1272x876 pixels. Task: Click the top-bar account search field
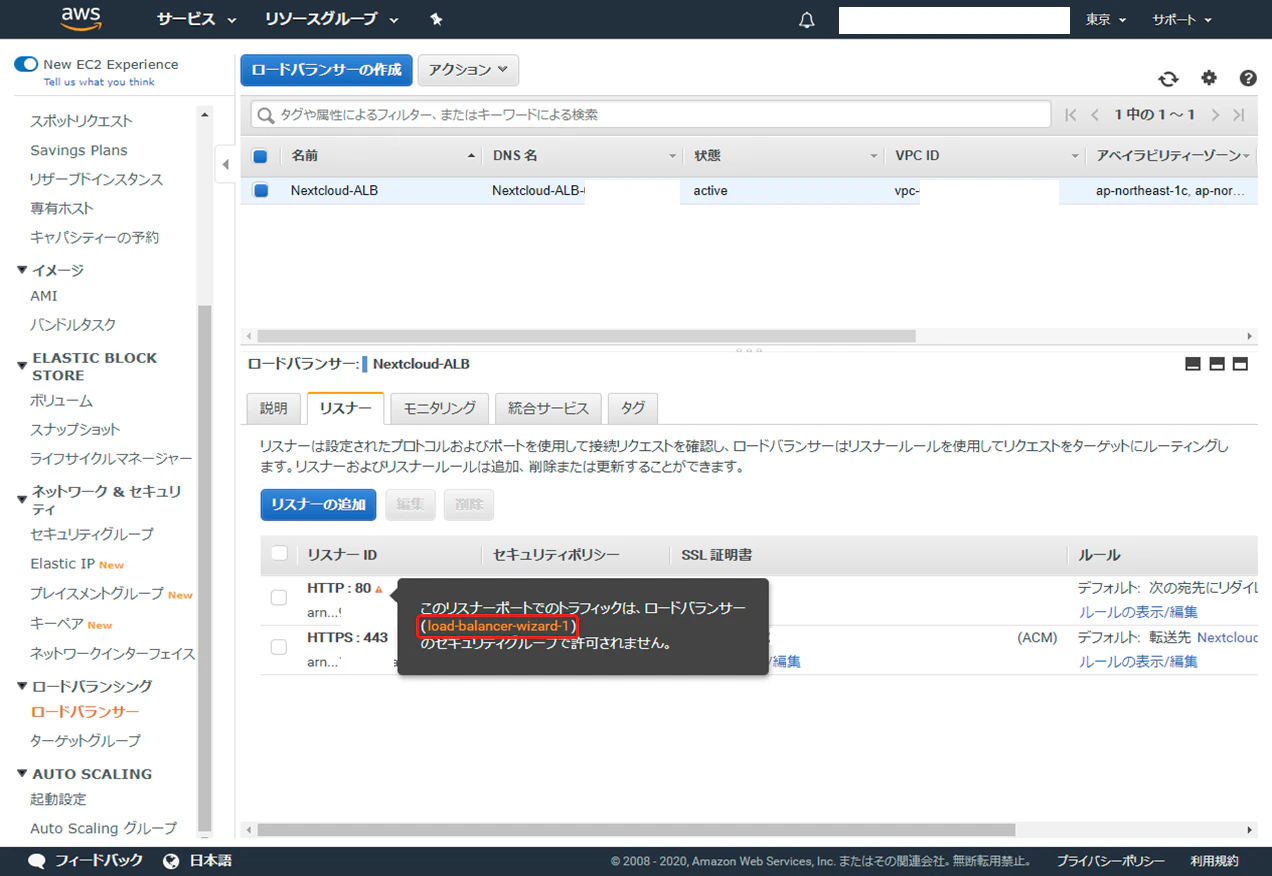pyautogui.click(x=954, y=20)
